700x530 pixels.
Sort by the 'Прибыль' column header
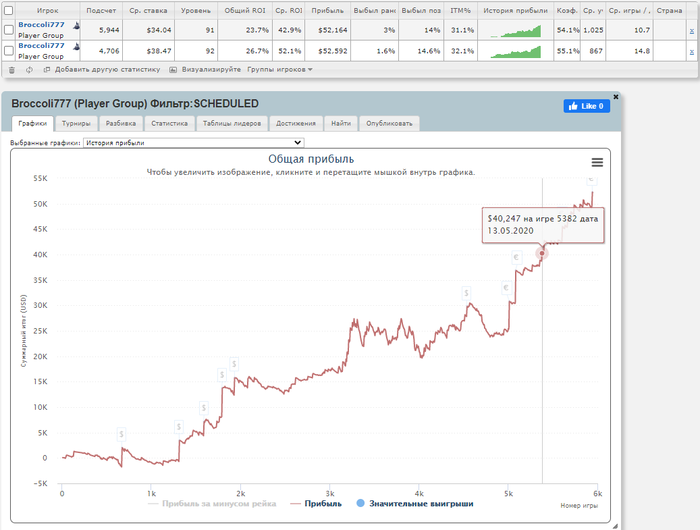tap(327, 10)
